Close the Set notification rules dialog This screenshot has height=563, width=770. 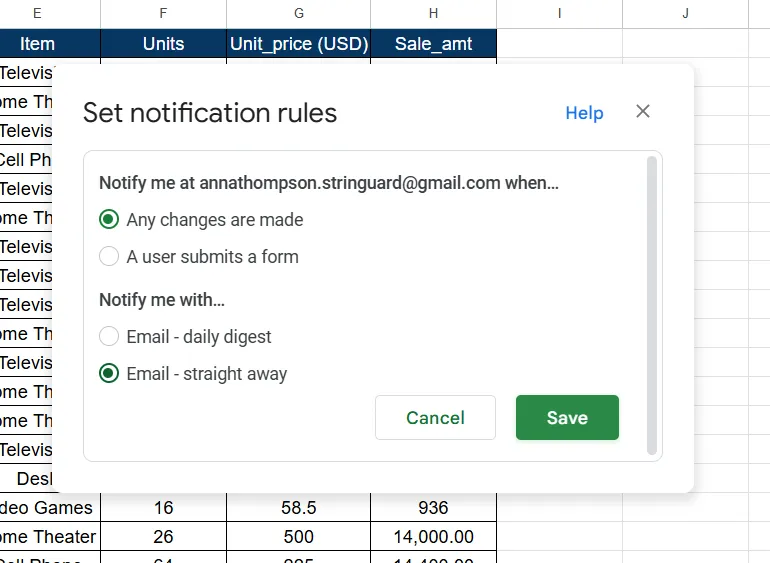tap(643, 112)
